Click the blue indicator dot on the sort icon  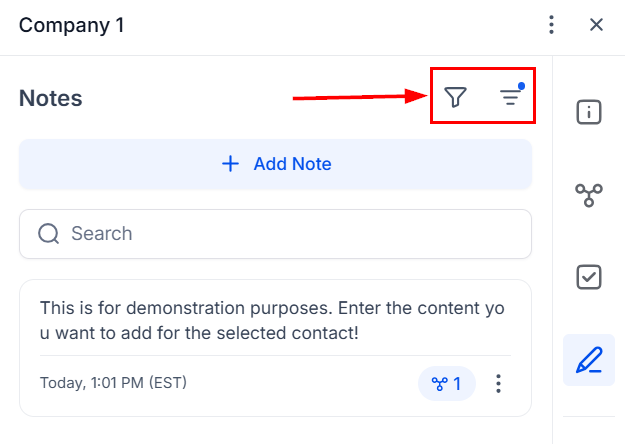[521, 87]
